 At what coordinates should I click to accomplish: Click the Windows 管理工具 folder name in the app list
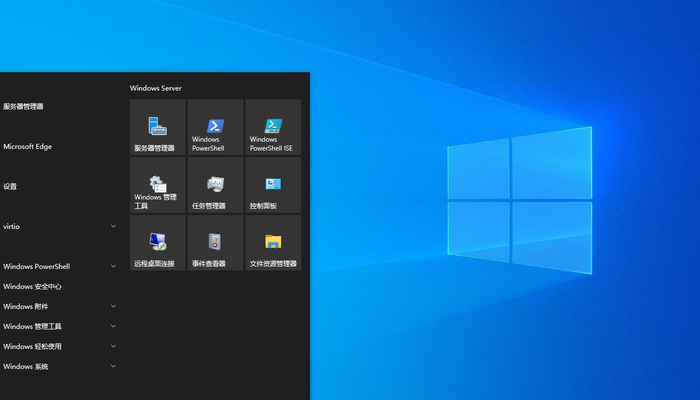coord(32,326)
